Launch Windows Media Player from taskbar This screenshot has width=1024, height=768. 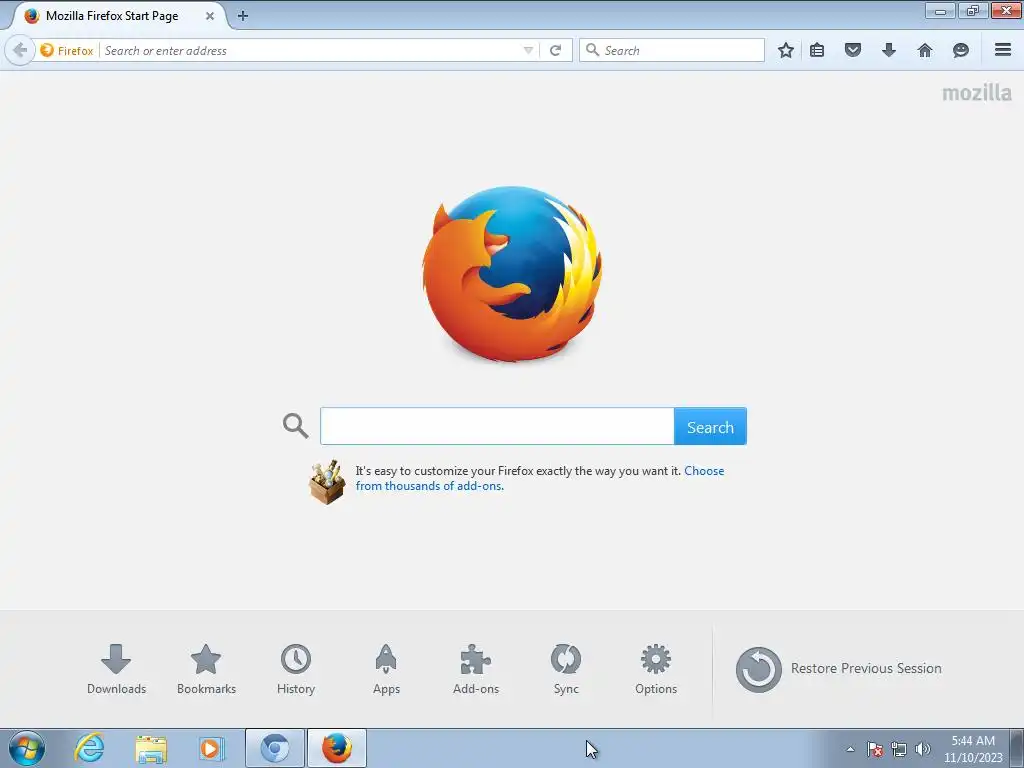coord(211,748)
